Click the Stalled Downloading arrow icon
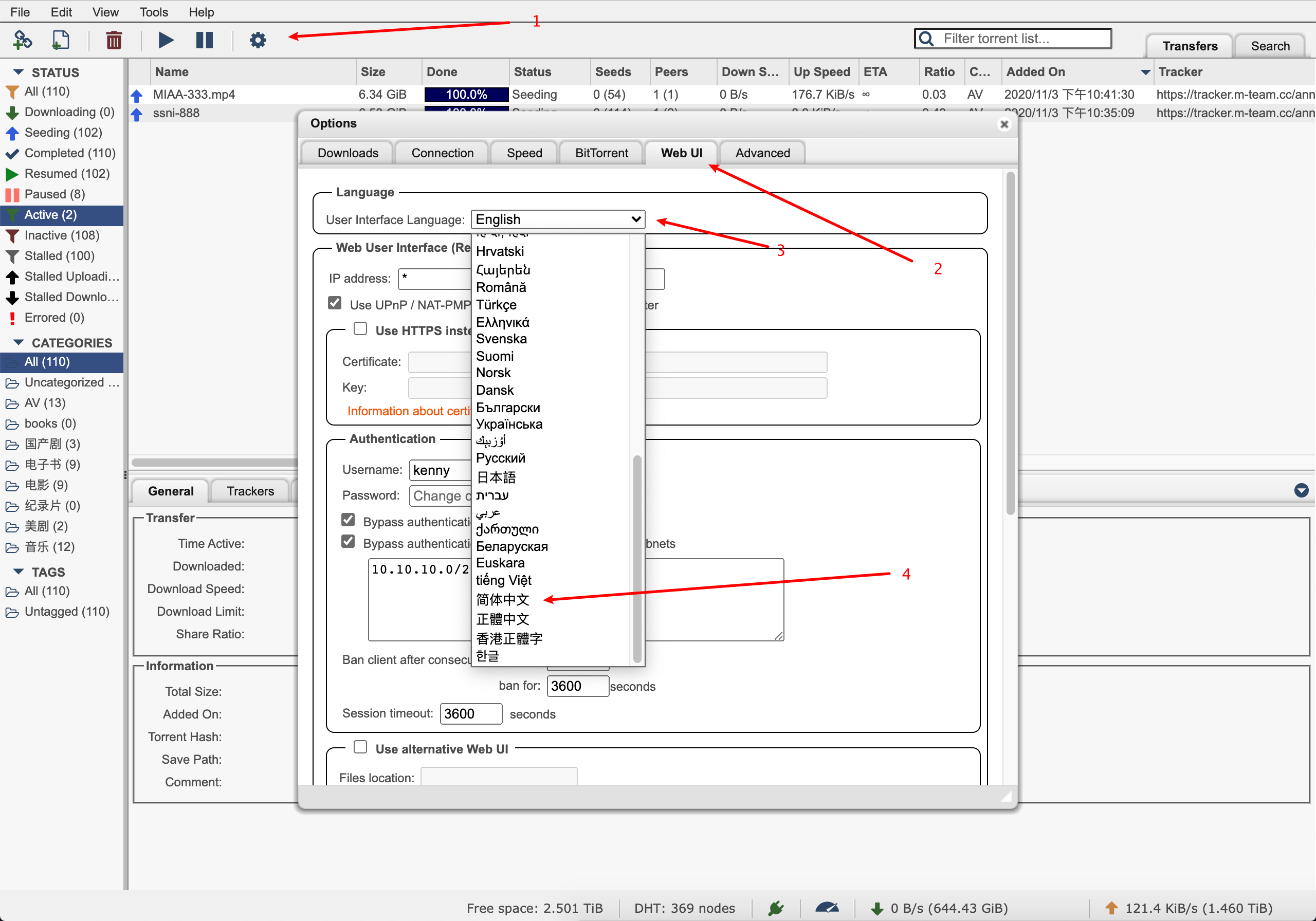Image resolution: width=1316 pixels, height=921 pixels. click(12, 298)
